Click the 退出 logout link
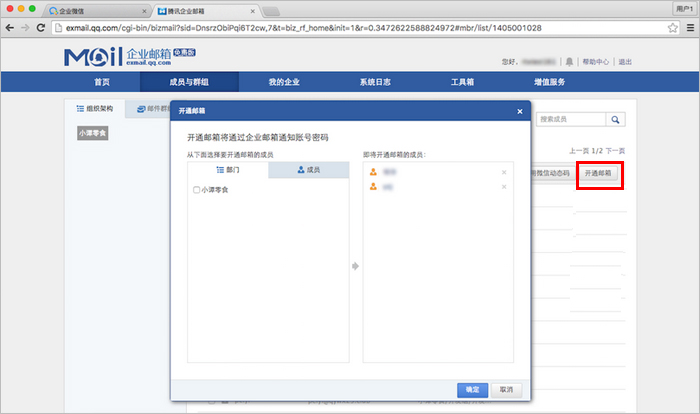 tap(625, 62)
